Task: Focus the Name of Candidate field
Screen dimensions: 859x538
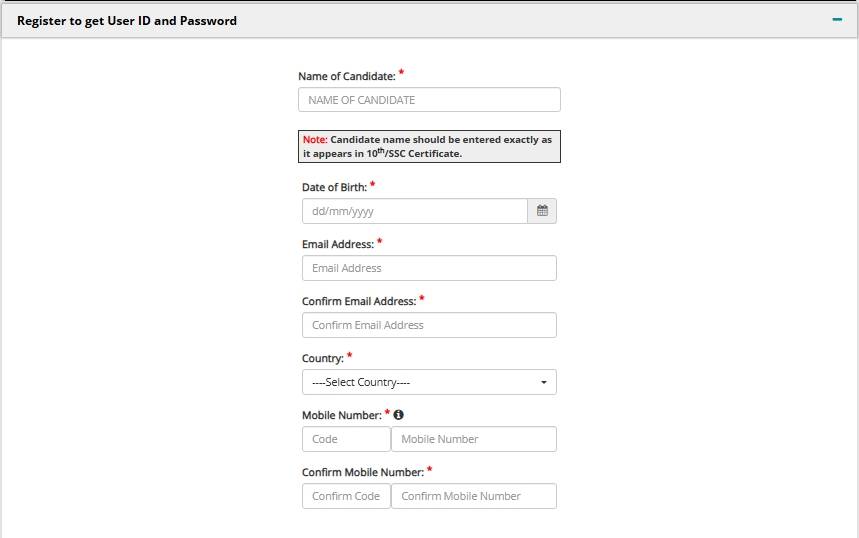Action: (x=429, y=100)
